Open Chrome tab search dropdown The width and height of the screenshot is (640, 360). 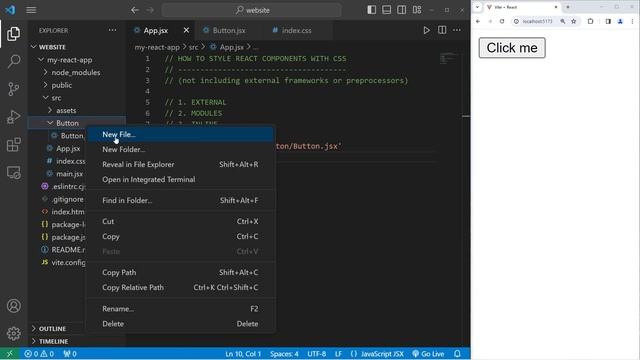tap(477, 7)
